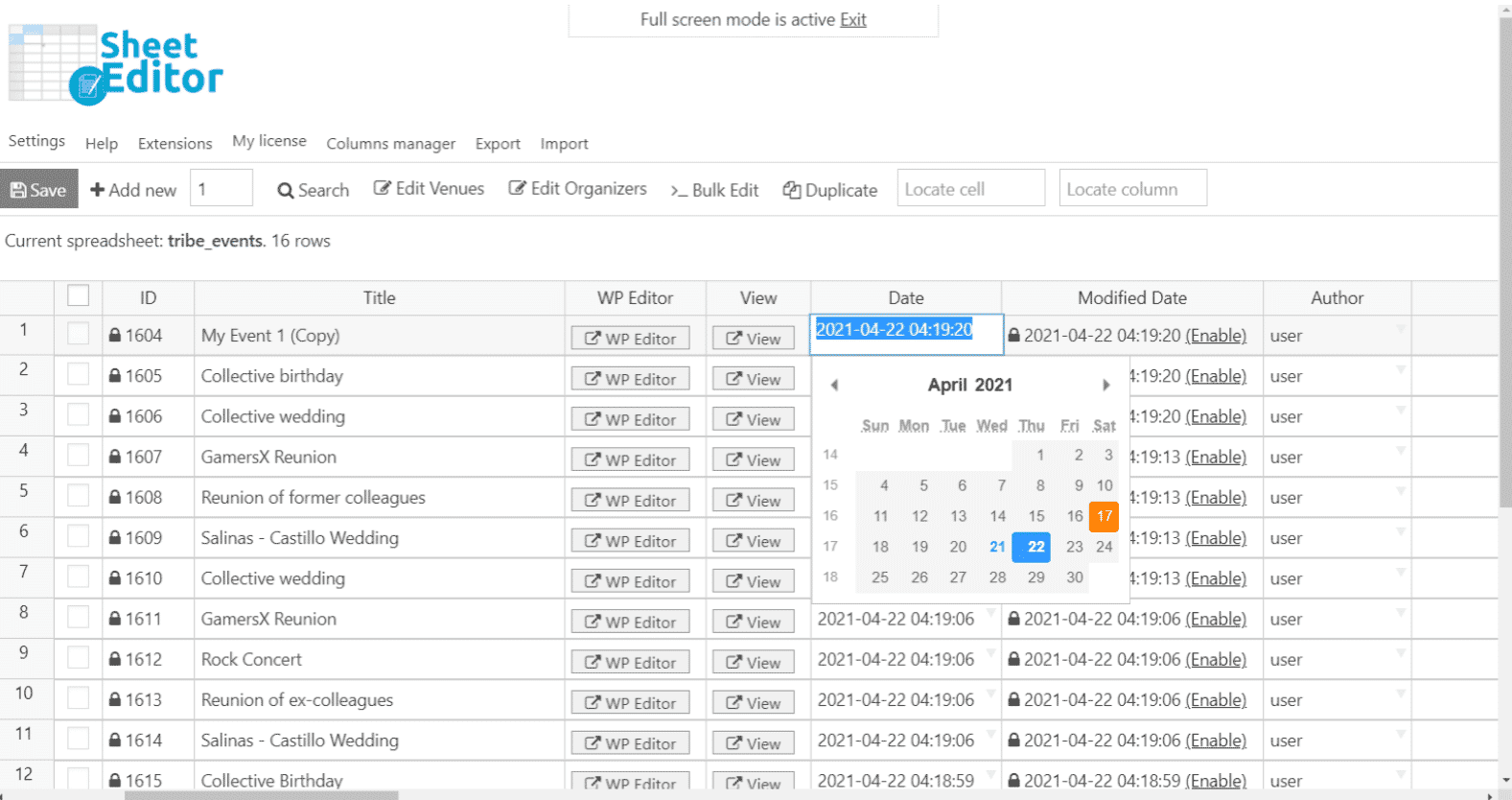This screenshot has height=800, width=1512.
Task: Click the lock icon beside ID 1610
Action: click(x=115, y=578)
